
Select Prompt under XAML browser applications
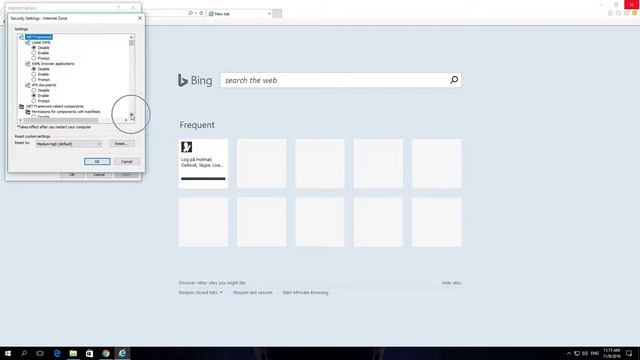pos(34,80)
